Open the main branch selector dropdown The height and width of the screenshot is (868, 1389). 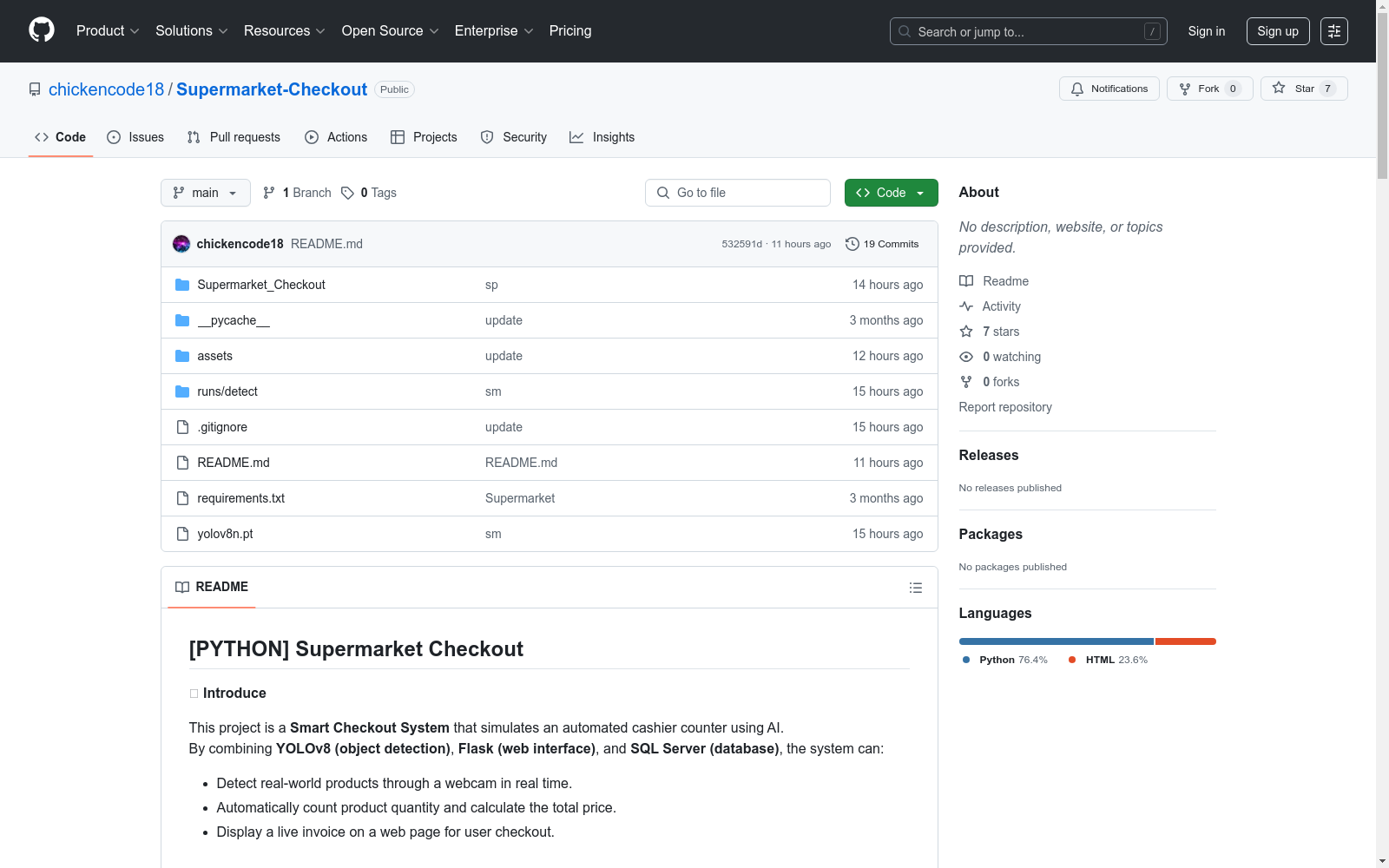tap(206, 193)
